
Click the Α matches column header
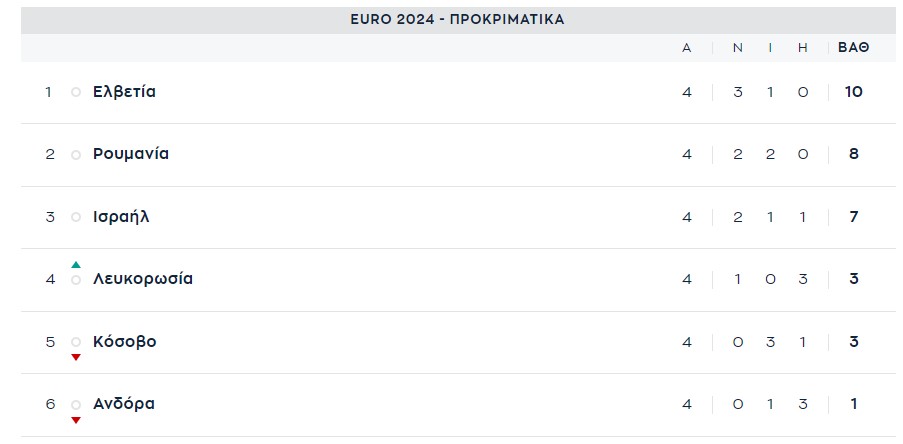(x=687, y=47)
